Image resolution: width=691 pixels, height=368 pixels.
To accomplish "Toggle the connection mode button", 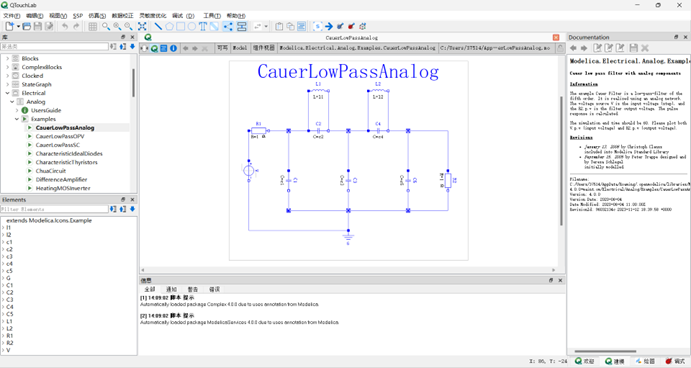I will pos(227,26).
